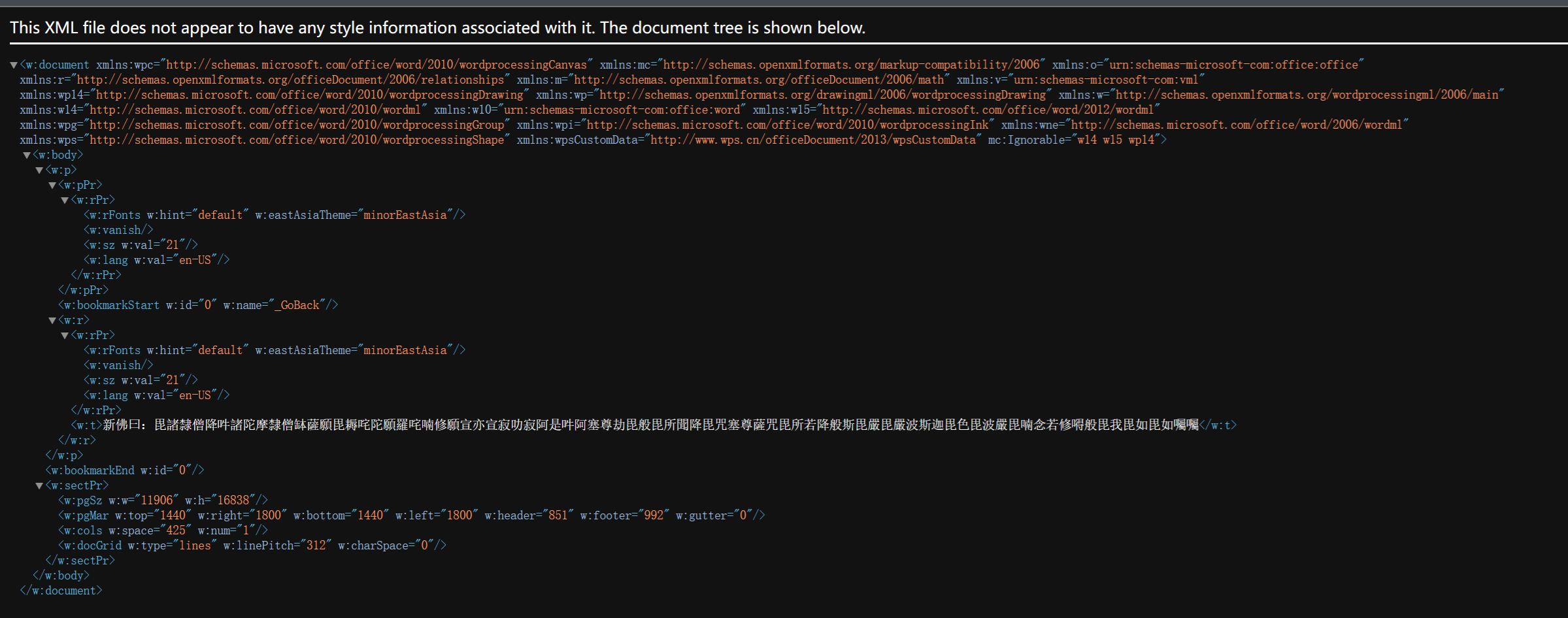Collapse the w:rPr node inside w:pPr
Image resolution: width=1568 pixels, height=618 pixels.
[65, 201]
